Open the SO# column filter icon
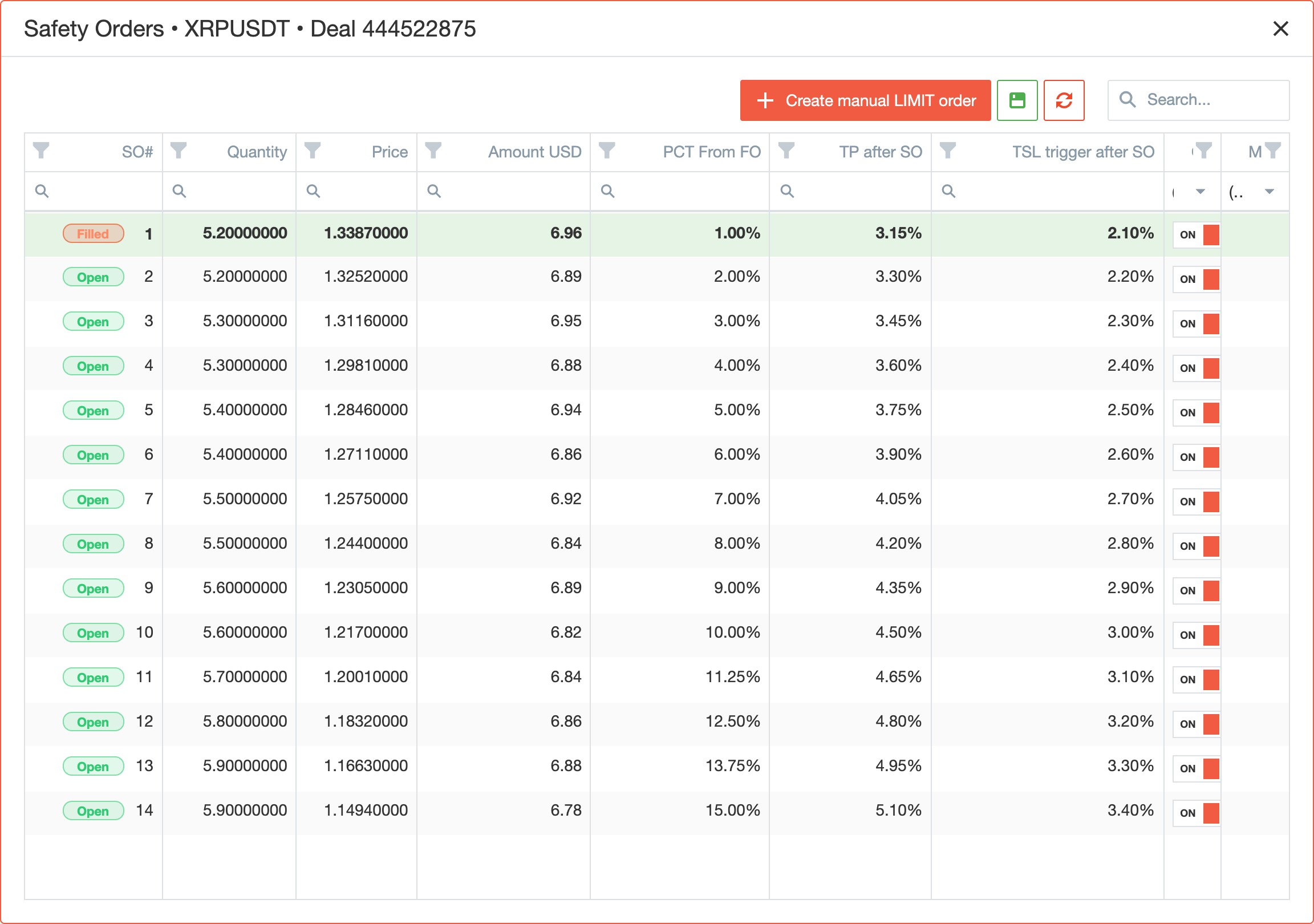This screenshot has width=1314, height=924. (41, 151)
